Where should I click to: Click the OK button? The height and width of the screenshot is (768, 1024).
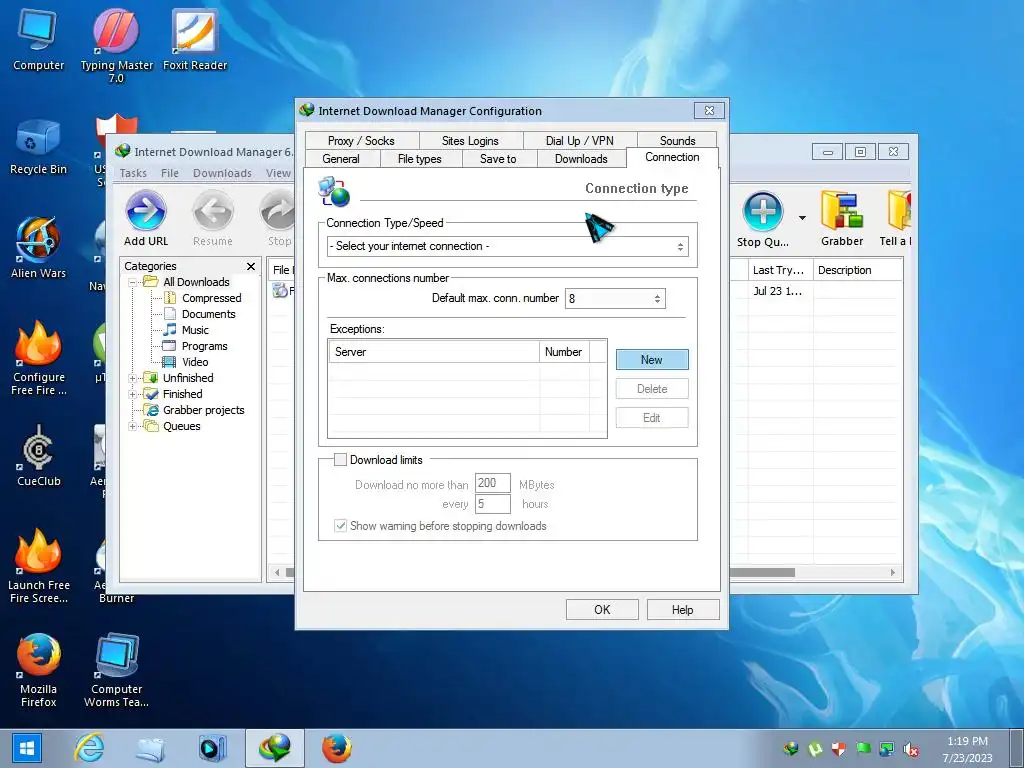602,610
